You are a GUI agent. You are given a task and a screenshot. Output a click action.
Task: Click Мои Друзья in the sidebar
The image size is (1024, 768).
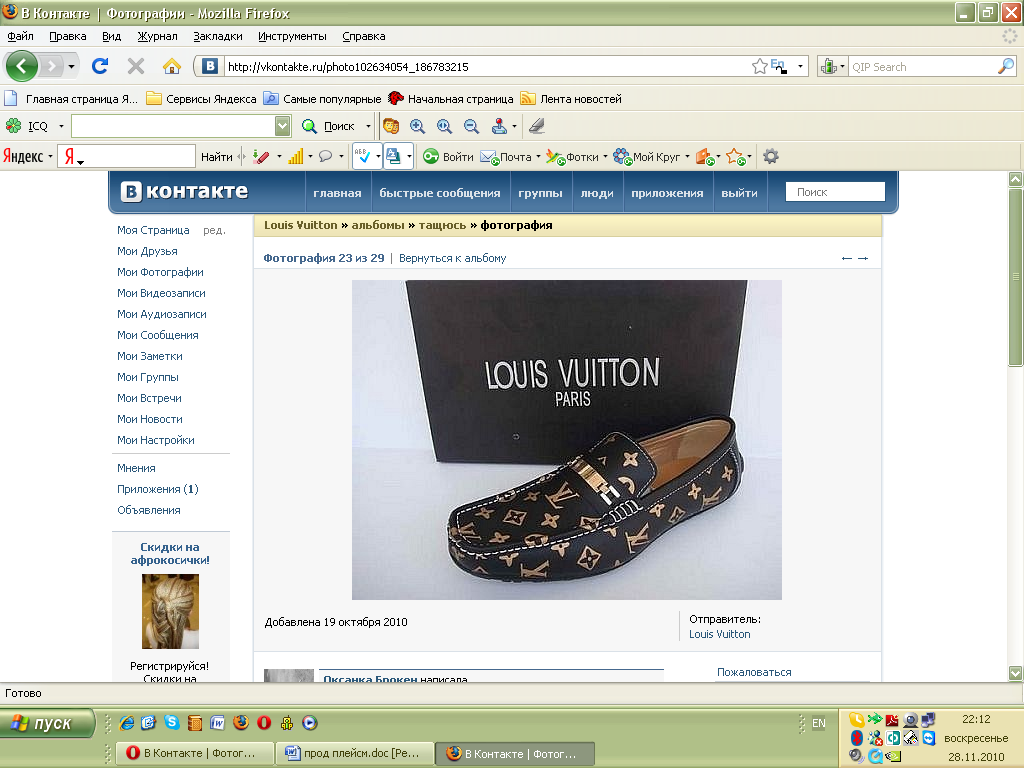[147, 251]
